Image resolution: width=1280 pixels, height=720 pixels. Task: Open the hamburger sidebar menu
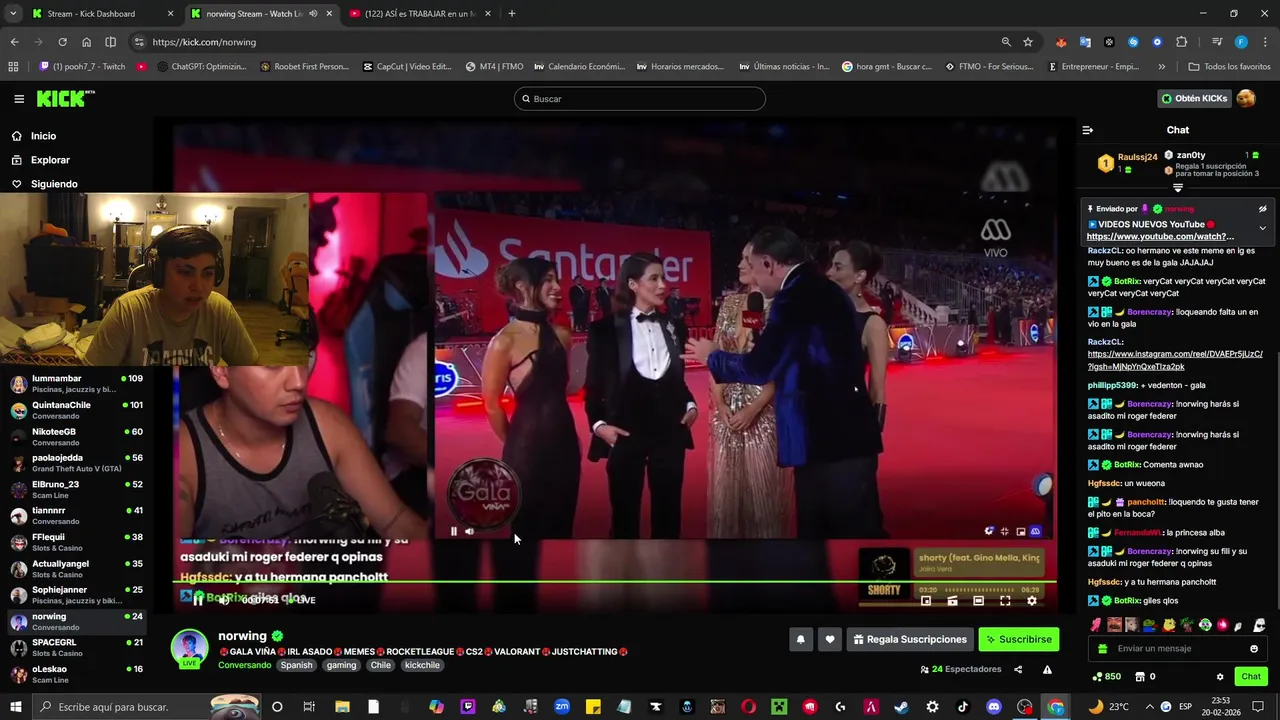pyautogui.click(x=19, y=99)
